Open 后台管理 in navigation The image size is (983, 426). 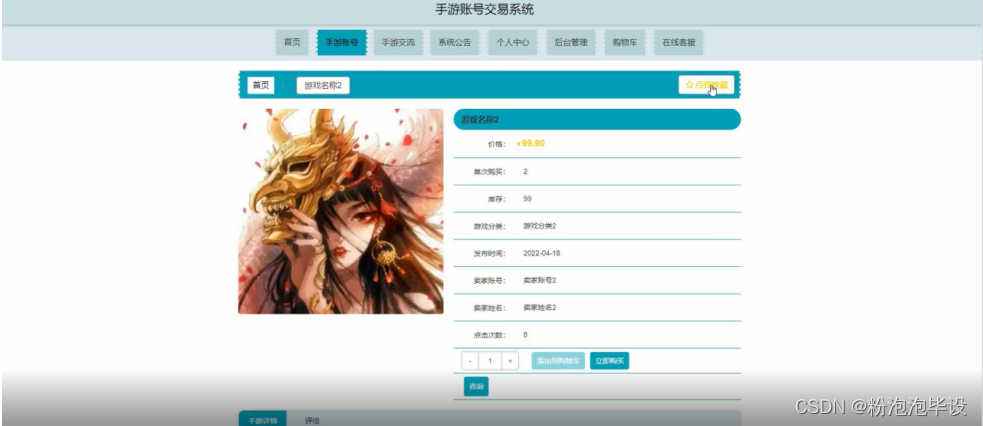point(570,43)
